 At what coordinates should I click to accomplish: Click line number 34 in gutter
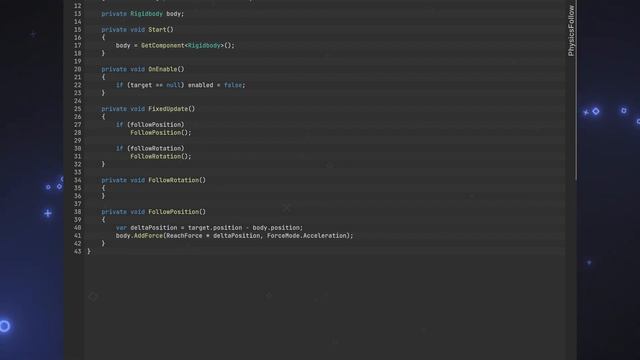click(x=78, y=180)
